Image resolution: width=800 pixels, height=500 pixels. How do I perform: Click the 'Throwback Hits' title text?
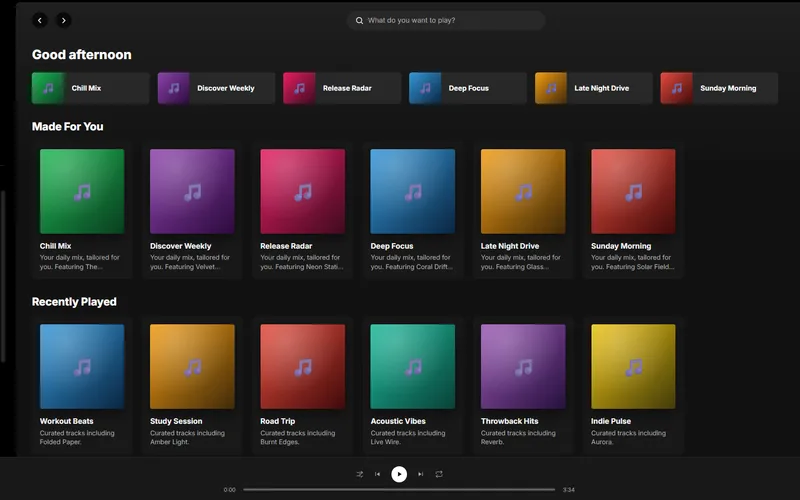[510, 421]
